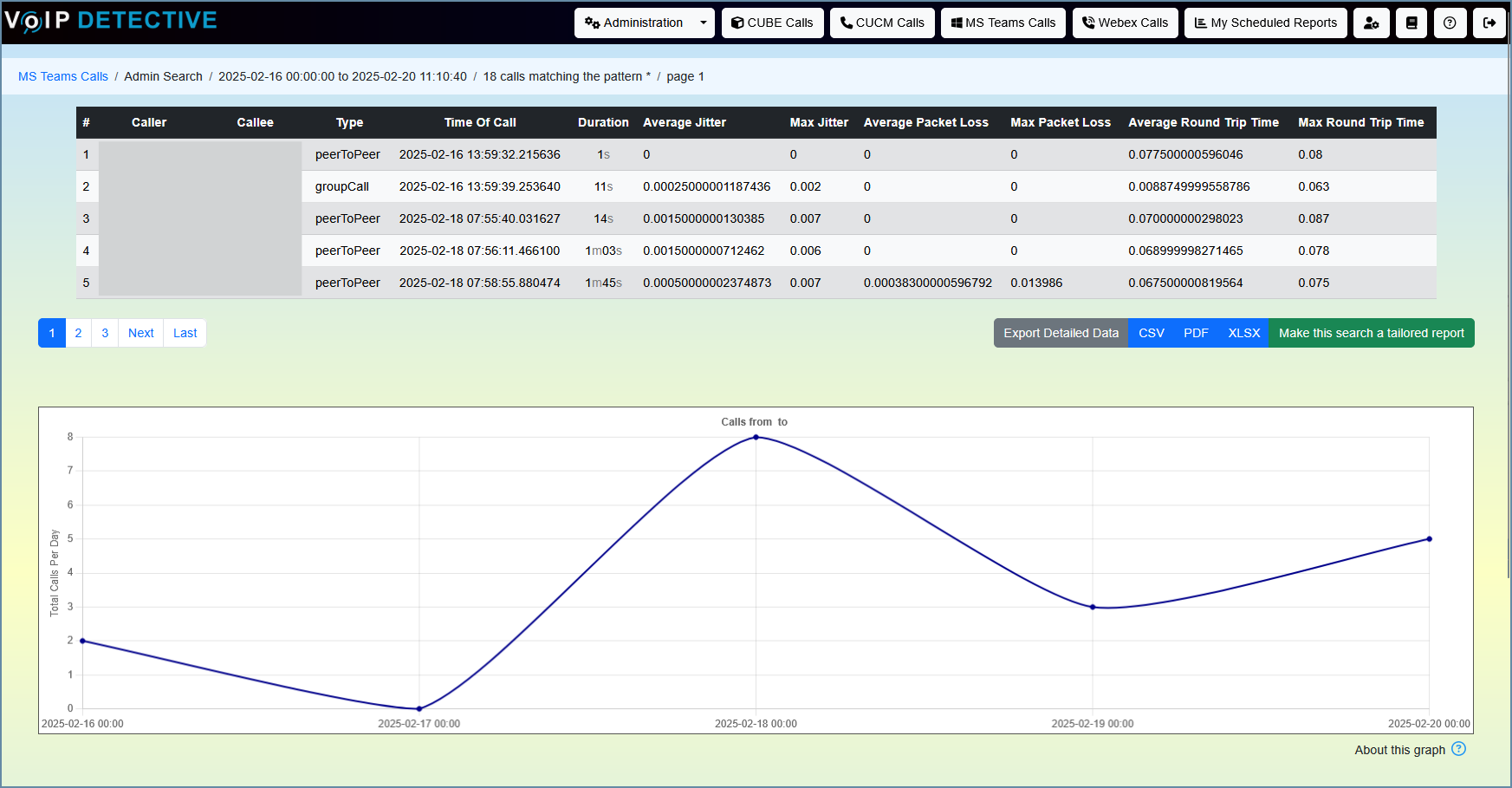
Task: Click time 2025-02-18 07:55:40.031627
Action: 480,218
